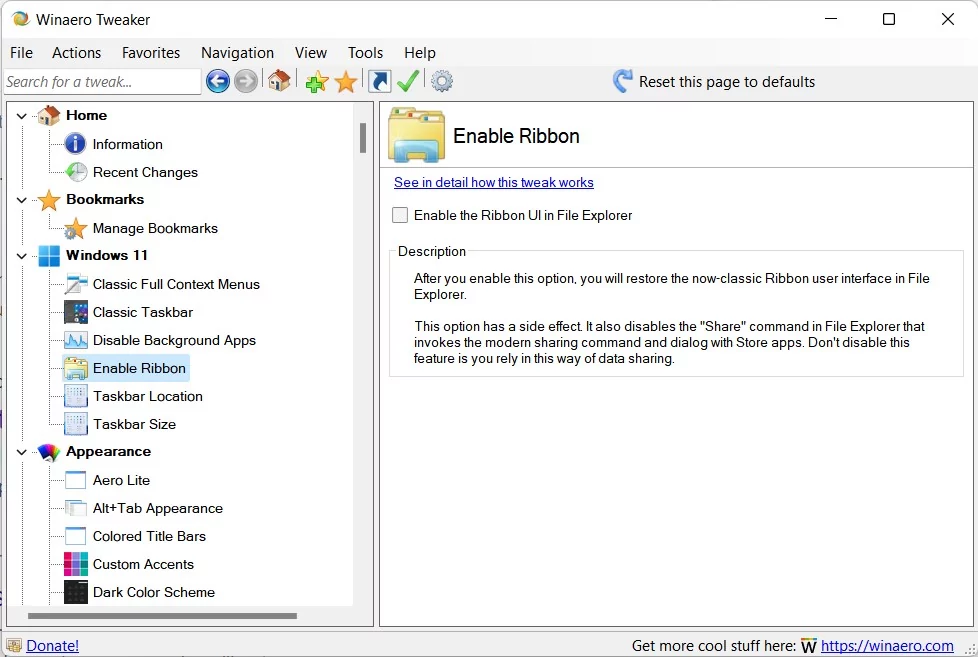The width and height of the screenshot is (978, 657).
Task: Open the Actions menu
Action: (76, 53)
